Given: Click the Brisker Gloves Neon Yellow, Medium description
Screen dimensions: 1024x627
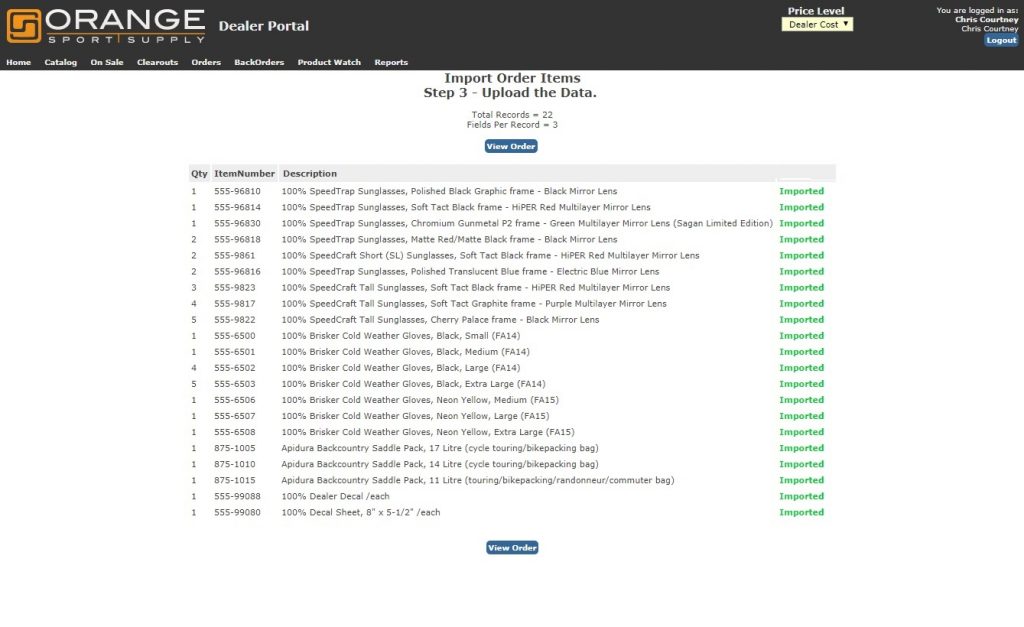Looking at the screenshot, I should pos(420,400).
